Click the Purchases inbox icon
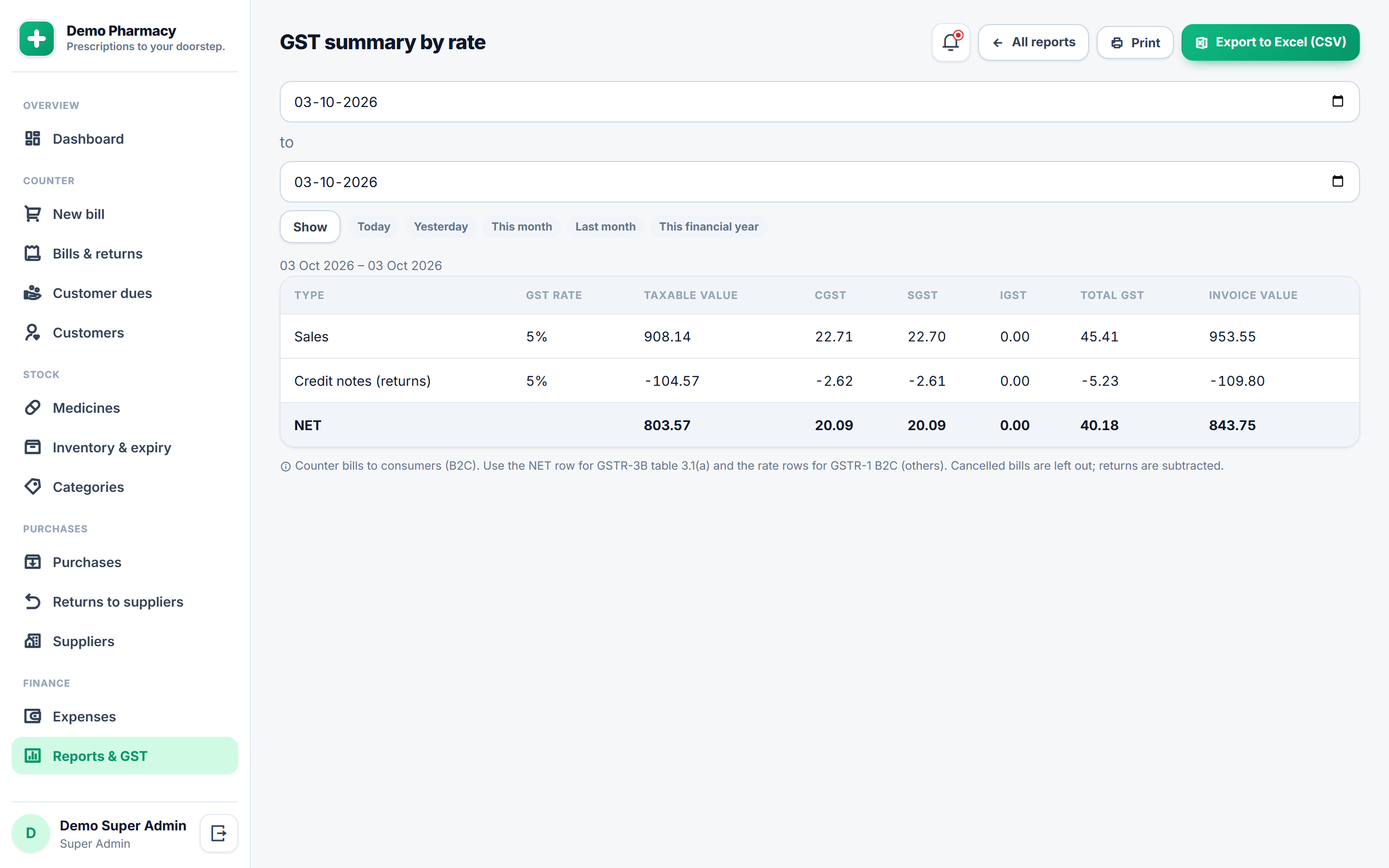This screenshot has height=868, width=1389. click(33, 562)
